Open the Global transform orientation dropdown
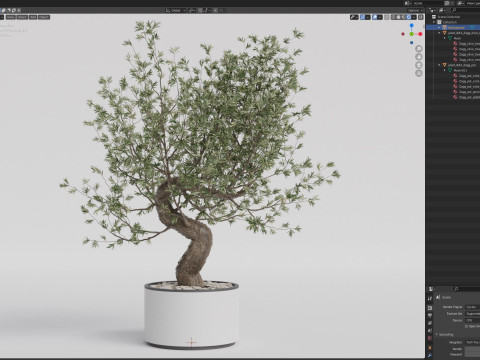Screen dimensions: 480x360 [175, 10]
